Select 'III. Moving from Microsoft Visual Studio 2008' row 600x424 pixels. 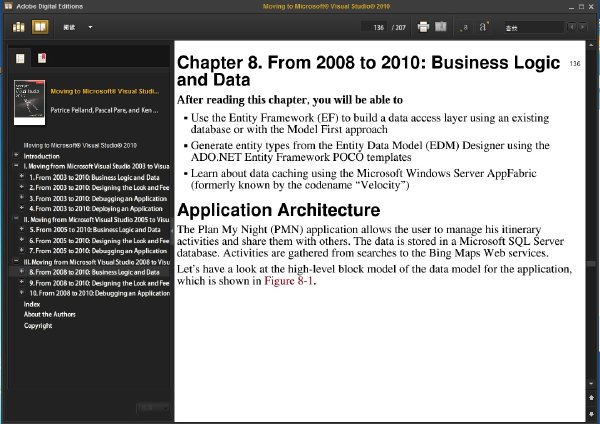point(96,262)
